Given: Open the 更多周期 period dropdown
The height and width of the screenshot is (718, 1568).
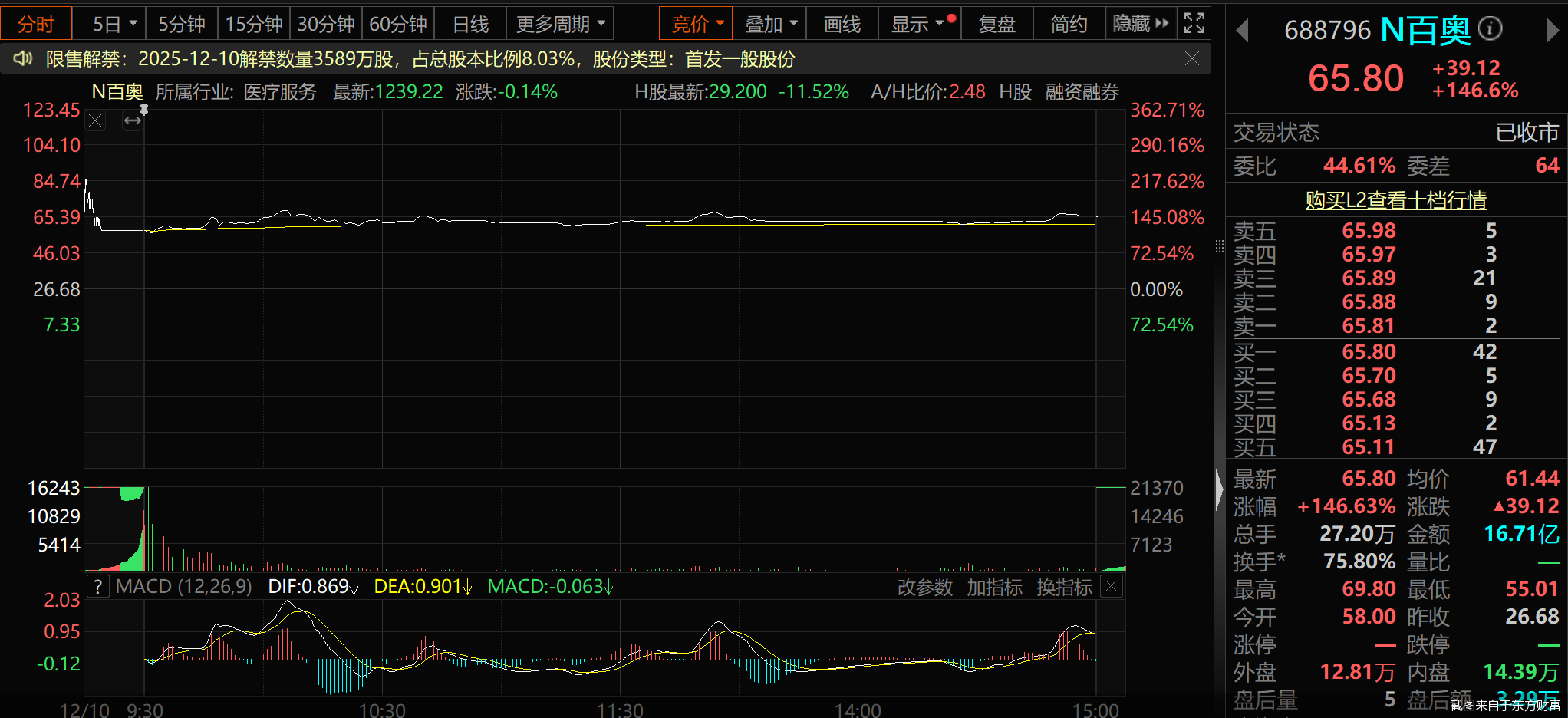Looking at the screenshot, I should (559, 23).
